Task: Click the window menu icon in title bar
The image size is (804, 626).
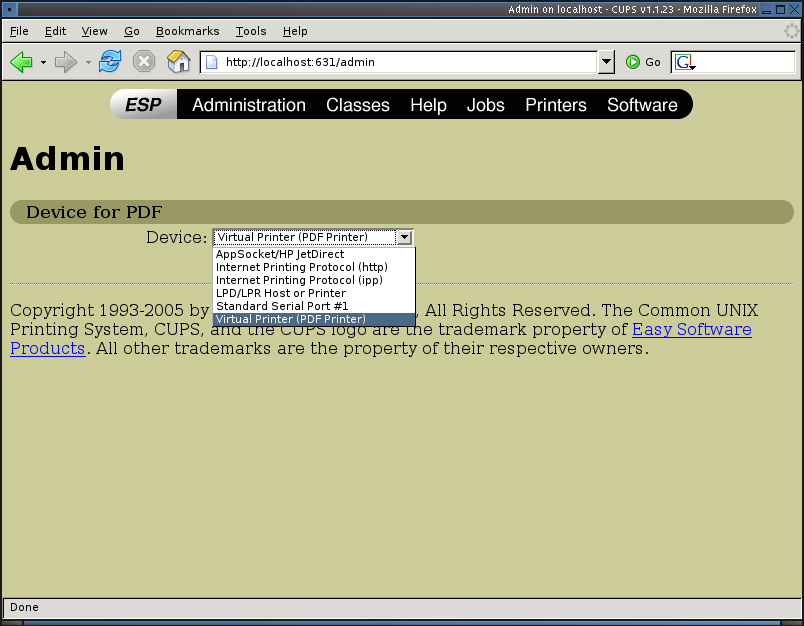Action: click(x=9, y=9)
